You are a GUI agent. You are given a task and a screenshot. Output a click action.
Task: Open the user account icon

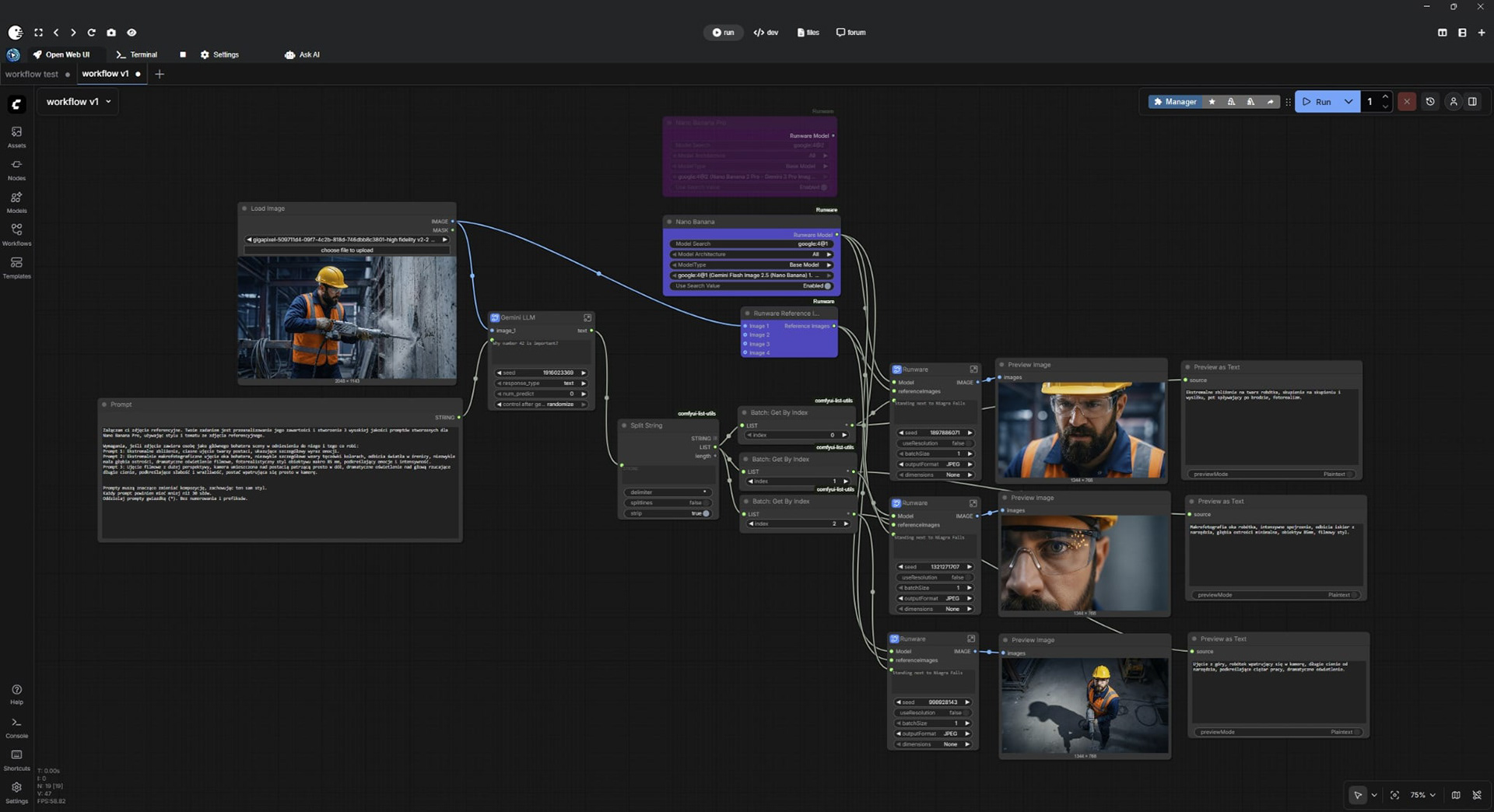pyautogui.click(x=1453, y=102)
